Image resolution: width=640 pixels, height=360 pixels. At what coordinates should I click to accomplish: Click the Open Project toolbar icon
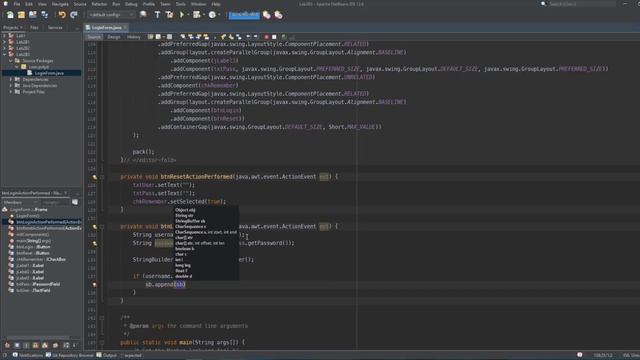33,15
